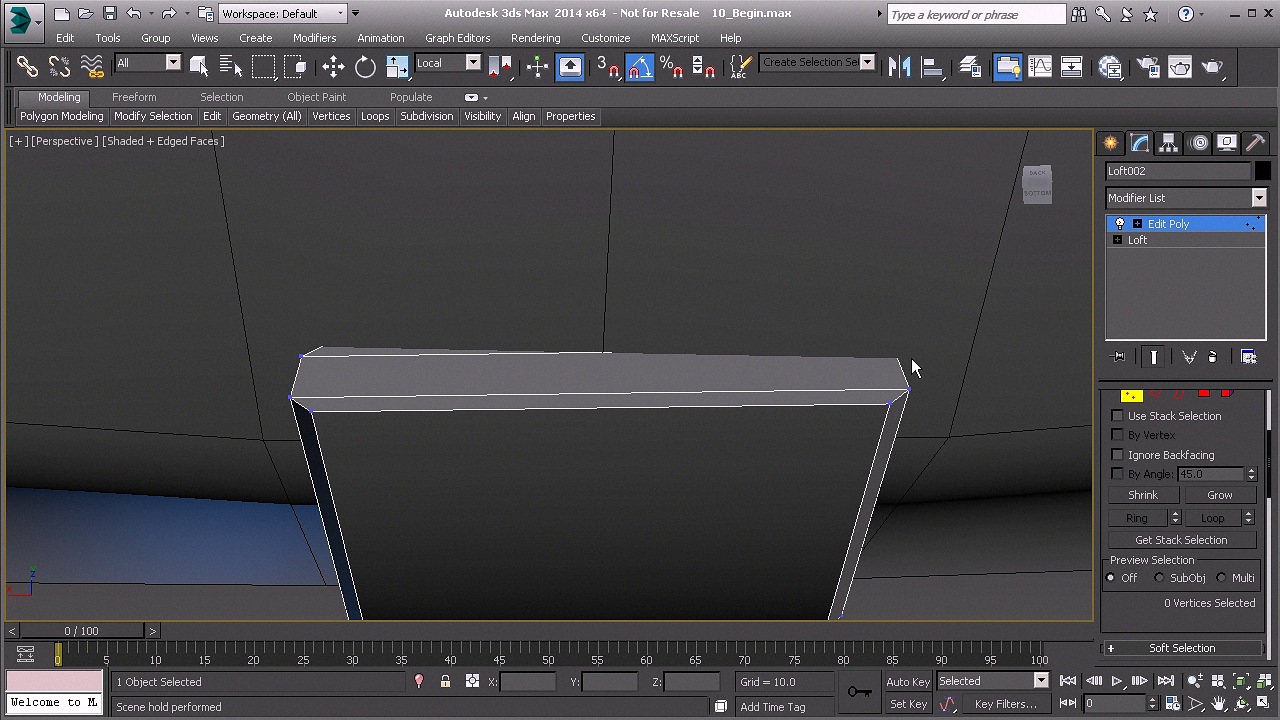The width and height of the screenshot is (1280, 720).
Task: Open the Graph Editors menu
Action: pos(457,38)
